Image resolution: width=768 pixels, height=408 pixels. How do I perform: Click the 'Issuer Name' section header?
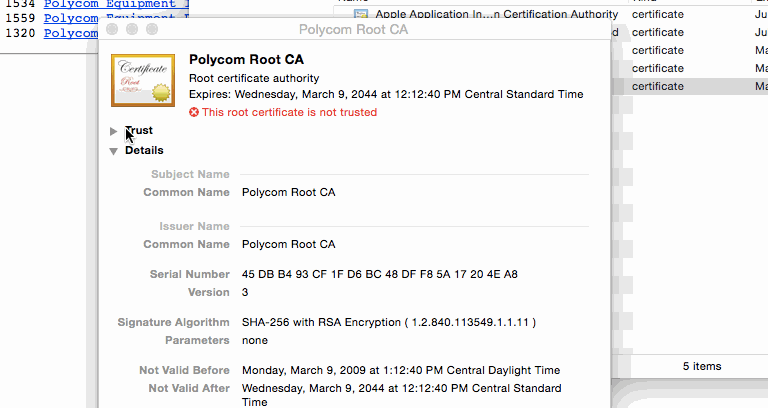[x=194, y=226]
